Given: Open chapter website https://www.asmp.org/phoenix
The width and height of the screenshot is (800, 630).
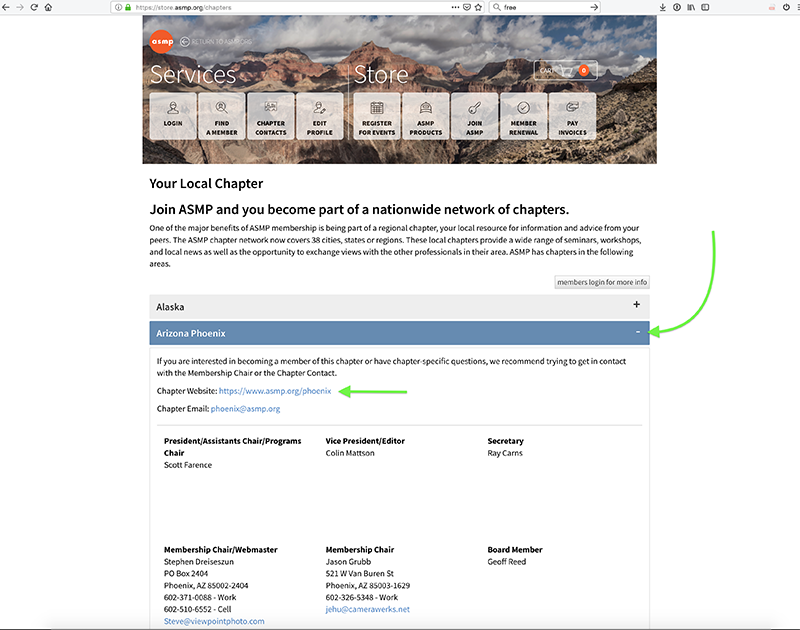Looking at the screenshot, I should coord(275,391).
